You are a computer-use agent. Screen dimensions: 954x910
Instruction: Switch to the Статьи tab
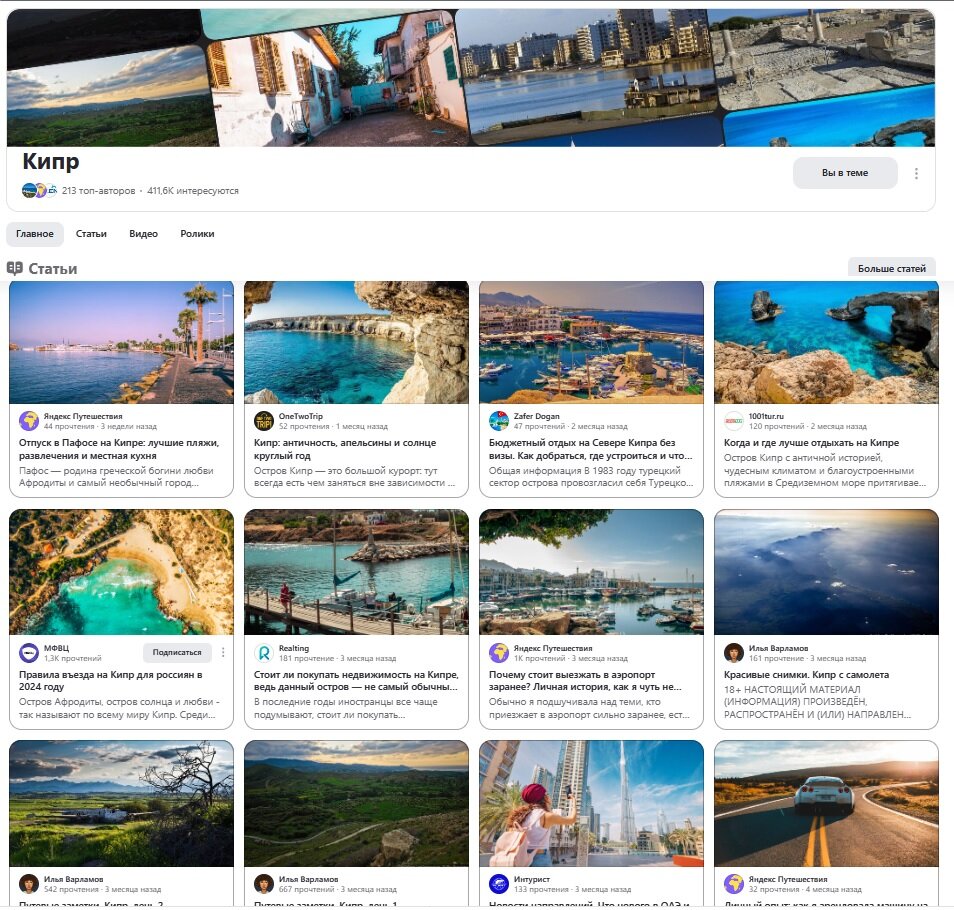pyautogui.click(x=91, y=234)
